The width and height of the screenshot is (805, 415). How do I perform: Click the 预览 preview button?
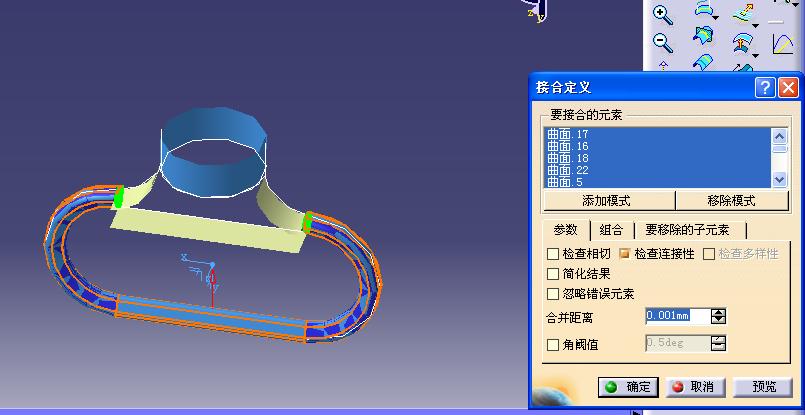coord(763,387)
